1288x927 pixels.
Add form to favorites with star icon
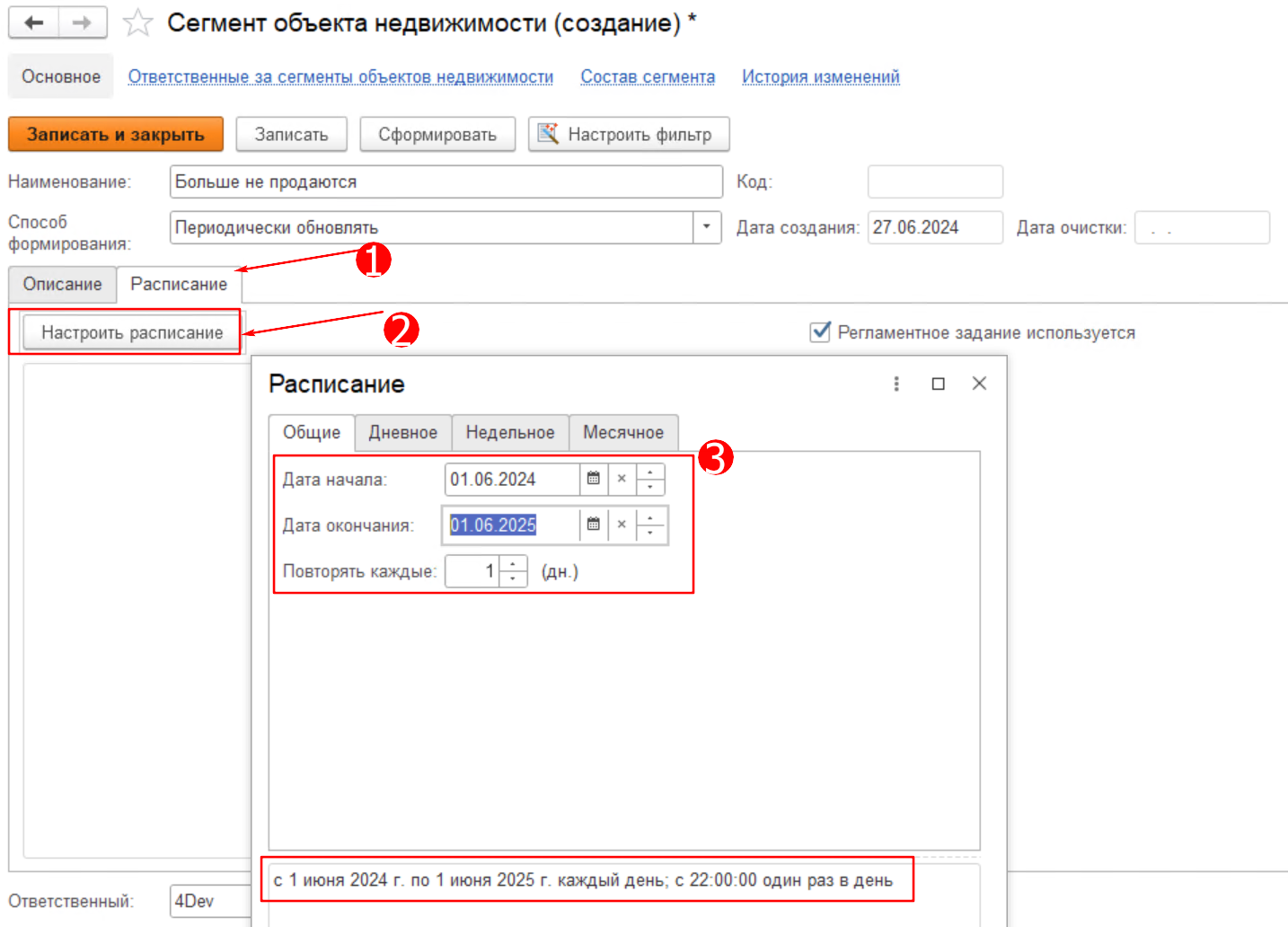pyautogui.click(x=137, y=23)
